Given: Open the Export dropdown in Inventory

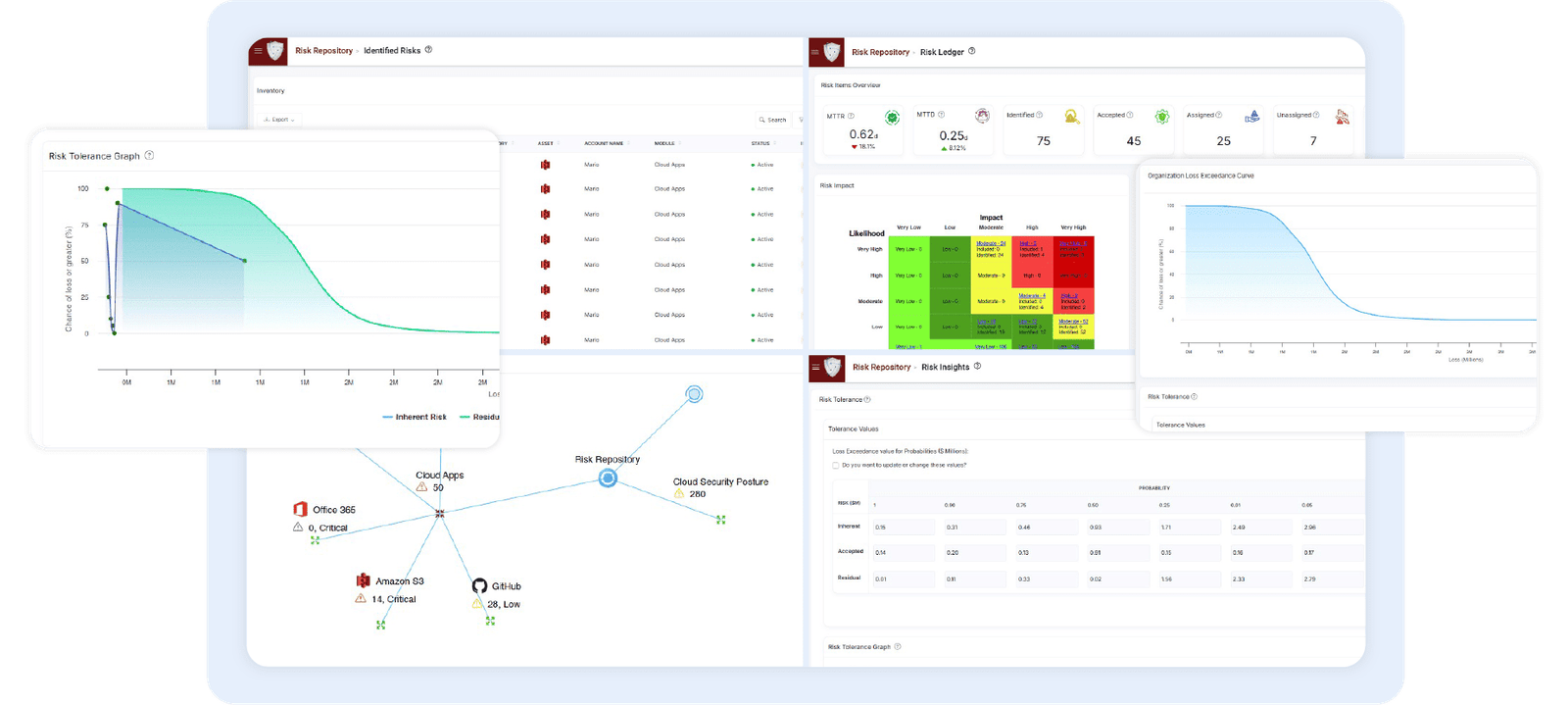Looking at the screenshot, I should click(x=279, y=120).
